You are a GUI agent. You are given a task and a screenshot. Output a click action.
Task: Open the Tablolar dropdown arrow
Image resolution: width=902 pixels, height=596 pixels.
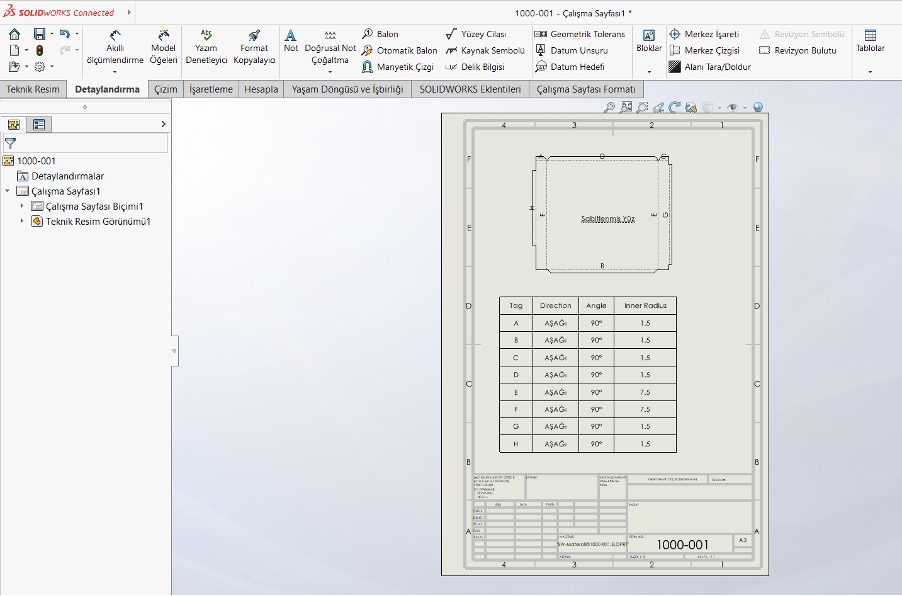870,71
